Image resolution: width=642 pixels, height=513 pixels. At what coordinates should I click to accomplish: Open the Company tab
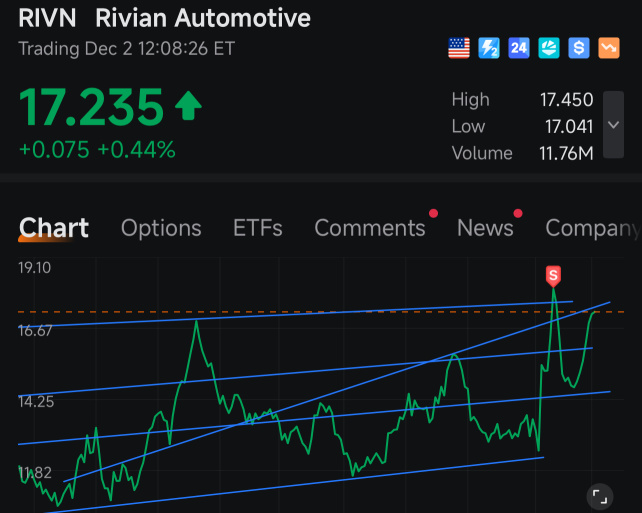(x=593, y=228)
